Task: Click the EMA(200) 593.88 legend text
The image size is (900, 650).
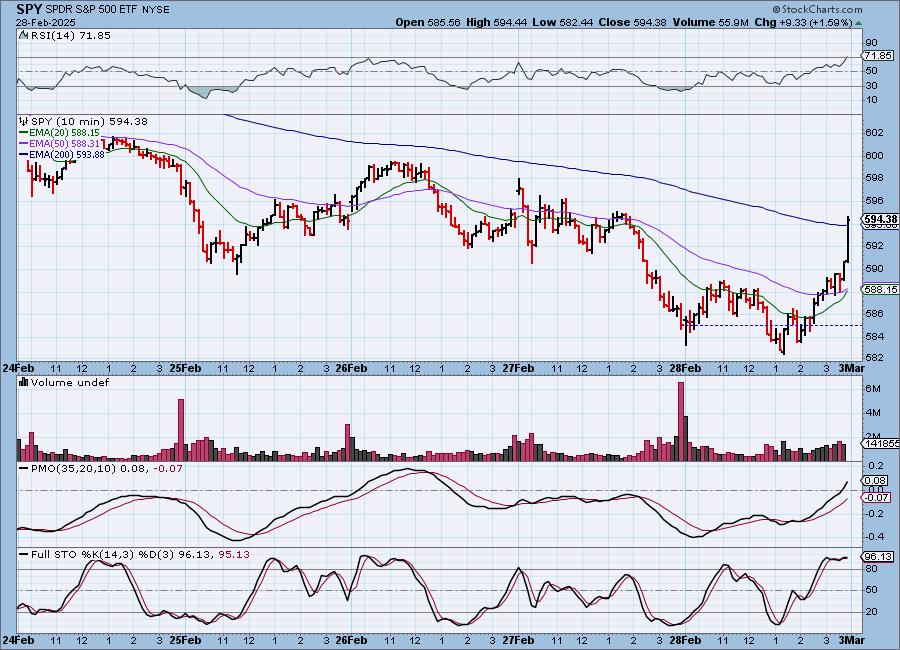Action: click(x=67, y=154)
